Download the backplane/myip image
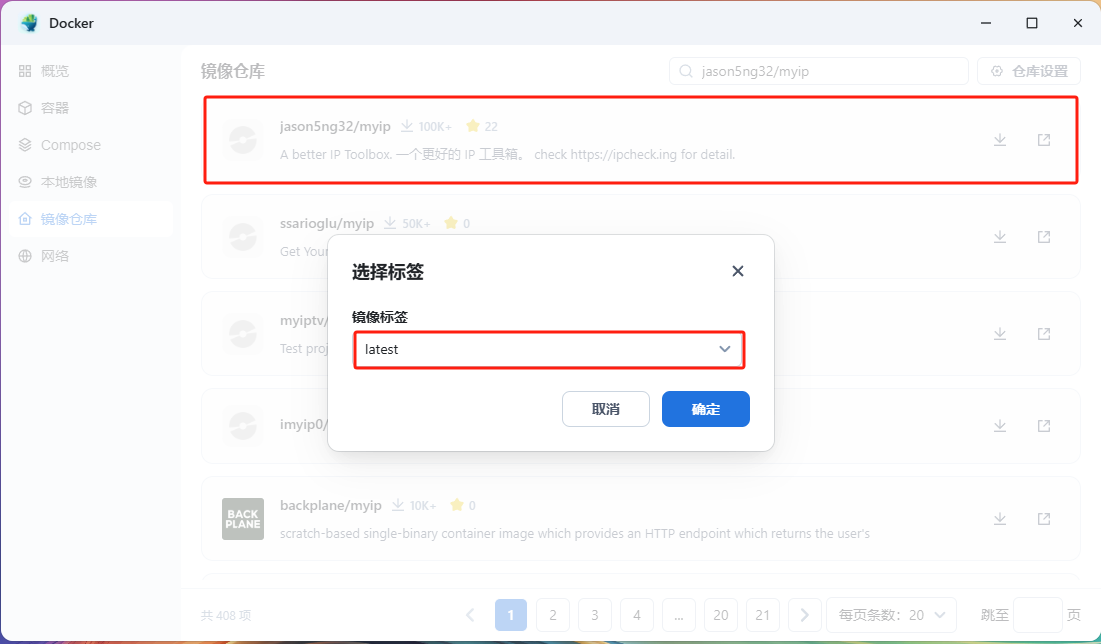 (1000, 519)
